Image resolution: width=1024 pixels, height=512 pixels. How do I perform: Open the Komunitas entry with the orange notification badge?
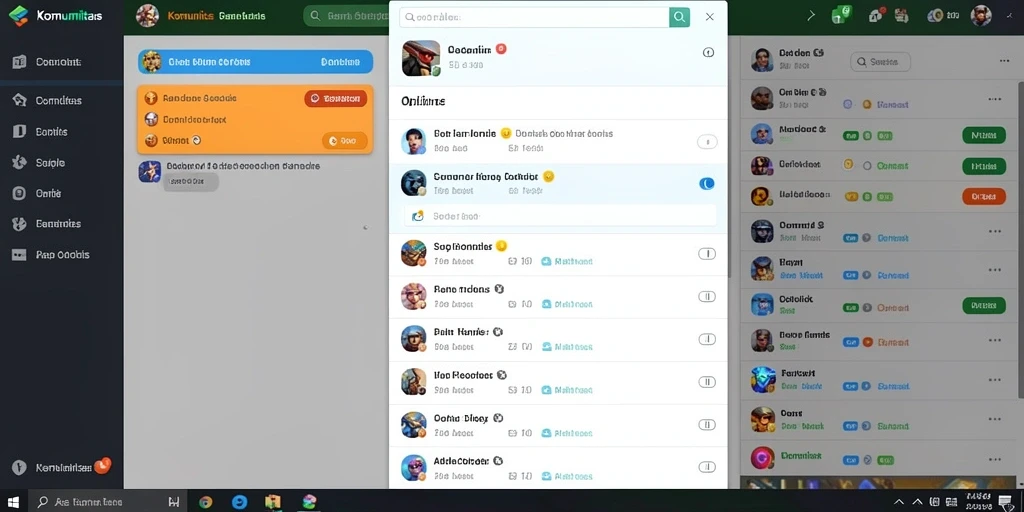coord(63,468)
